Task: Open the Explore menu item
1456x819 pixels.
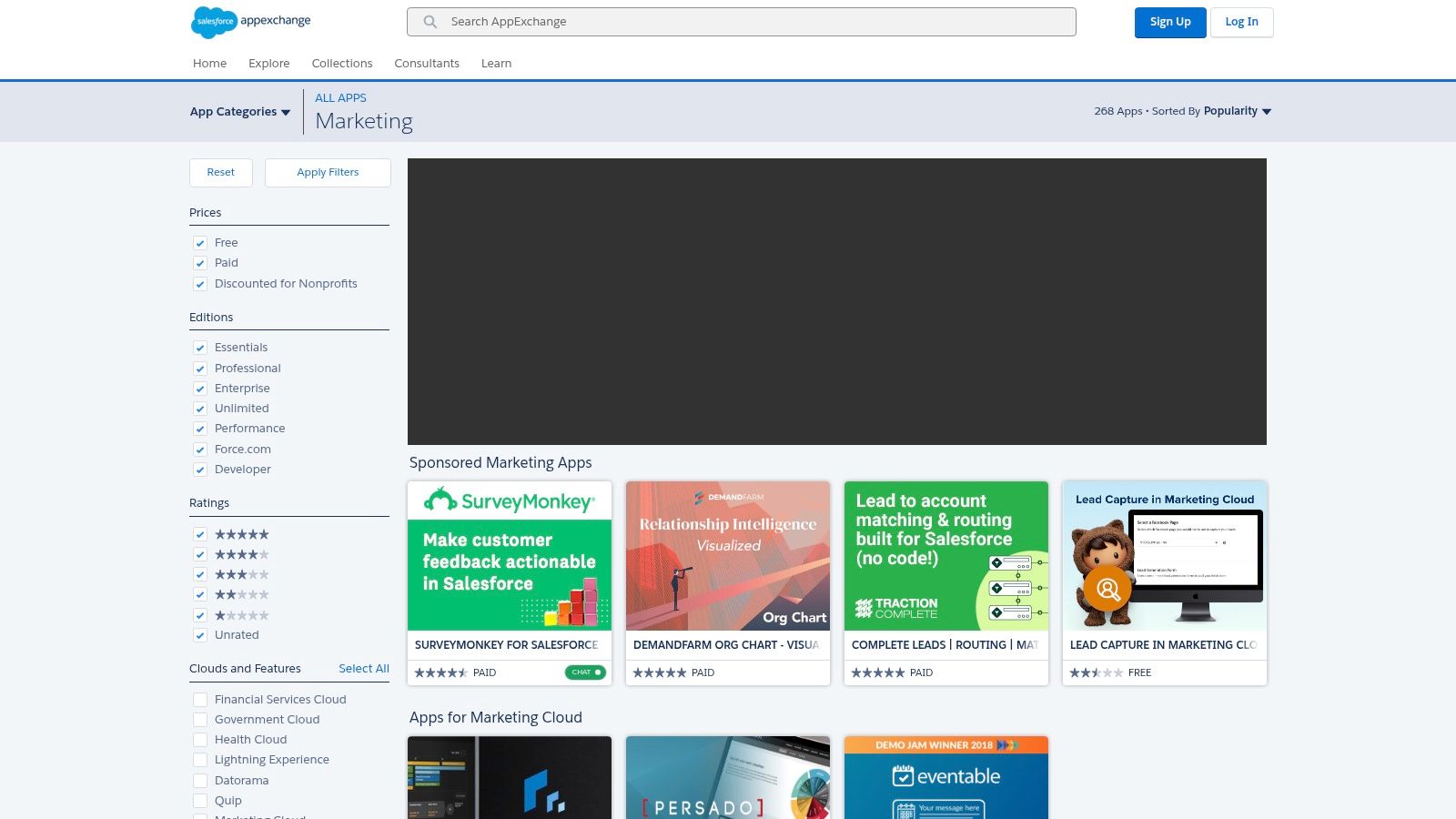Action: tap(269, 64)
